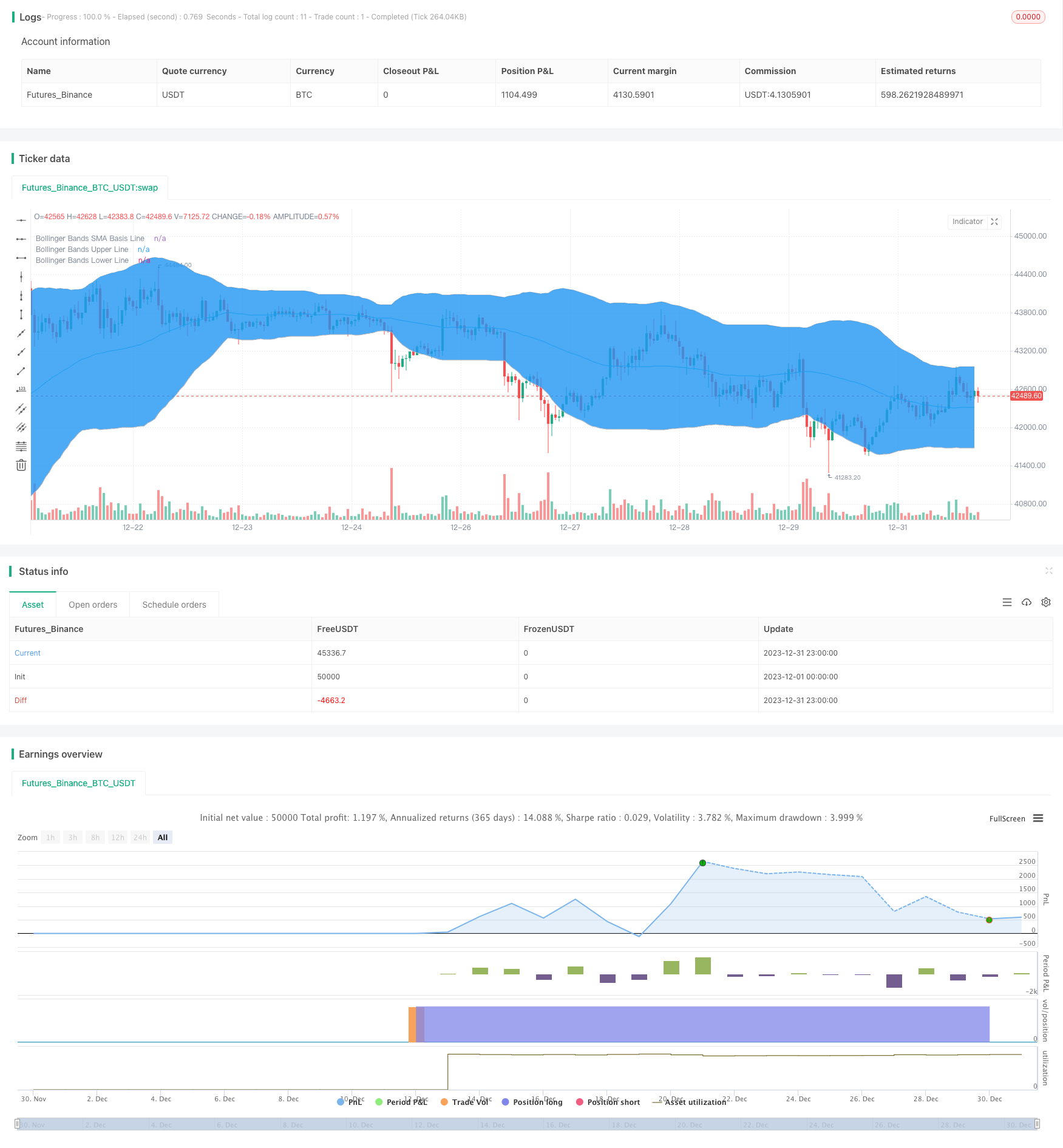Image resolution: width=1063 pixels, height=1148 pixels.
Task: Expand the Status info panel via the corner icon
Action: pyautogui.click(x=1048, y=571)
